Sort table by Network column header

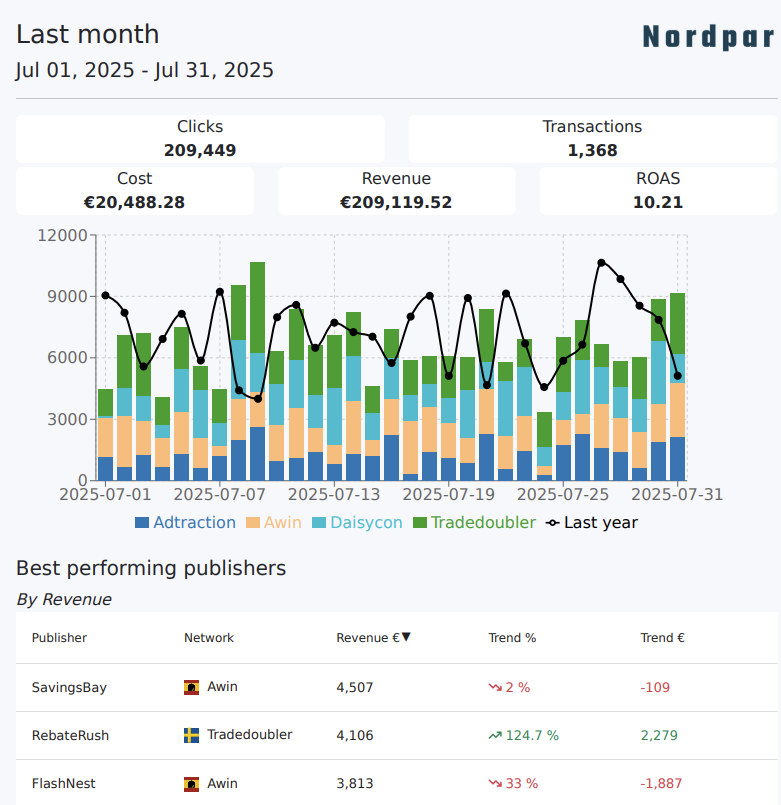[x=208, y=638]
